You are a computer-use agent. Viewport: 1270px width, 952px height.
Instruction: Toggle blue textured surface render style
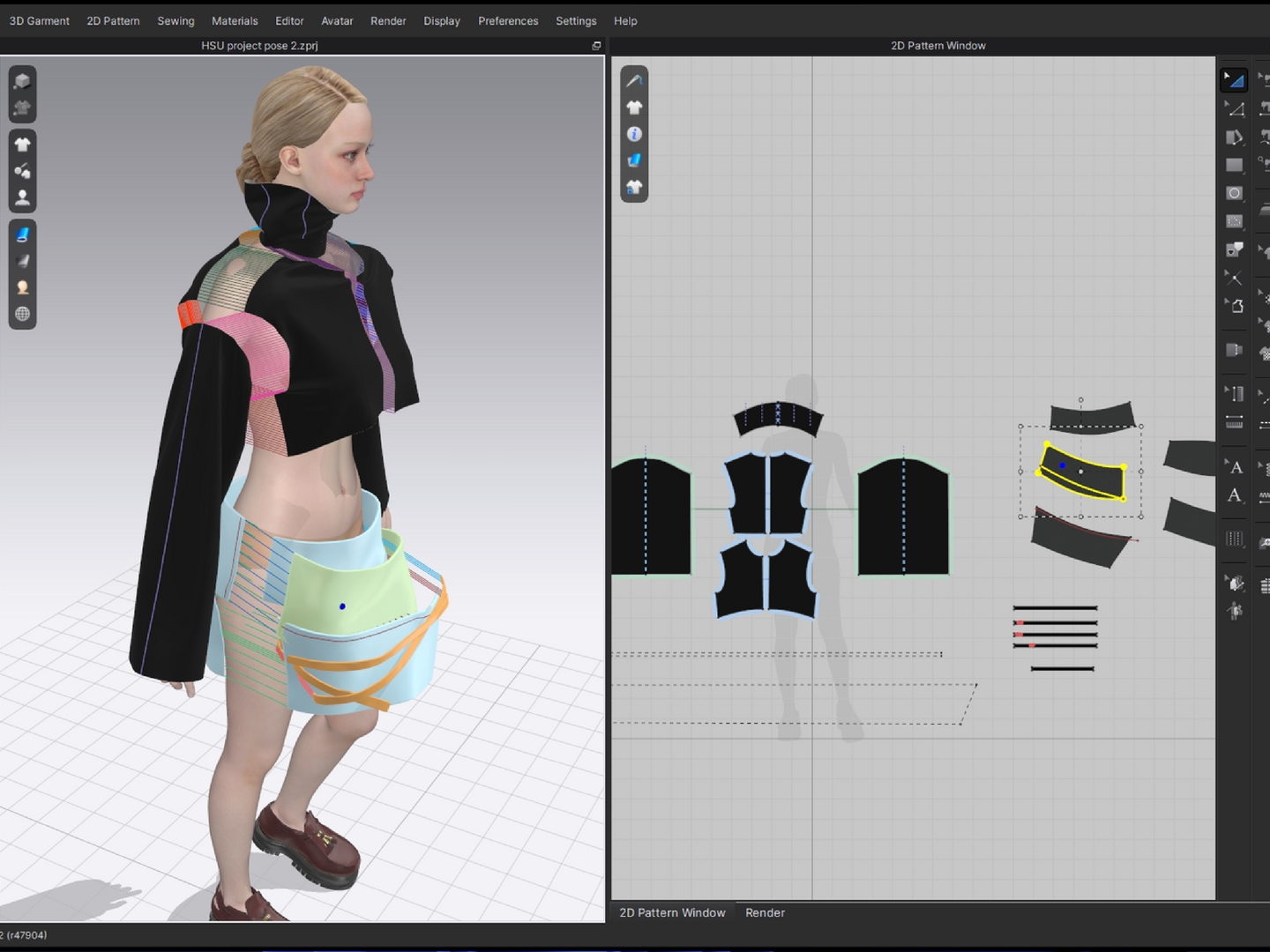click(x=22, y=234)
